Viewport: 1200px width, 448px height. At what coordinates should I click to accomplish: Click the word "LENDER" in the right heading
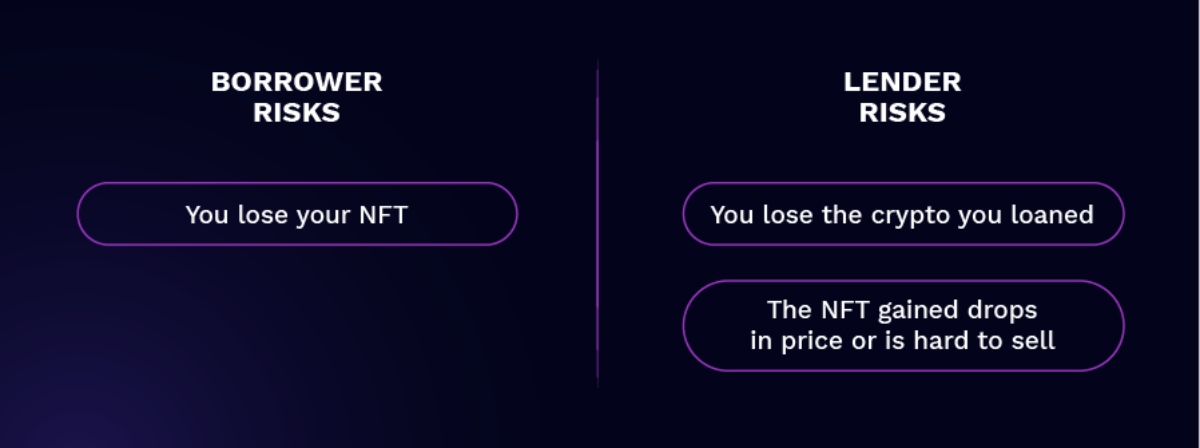902,82
